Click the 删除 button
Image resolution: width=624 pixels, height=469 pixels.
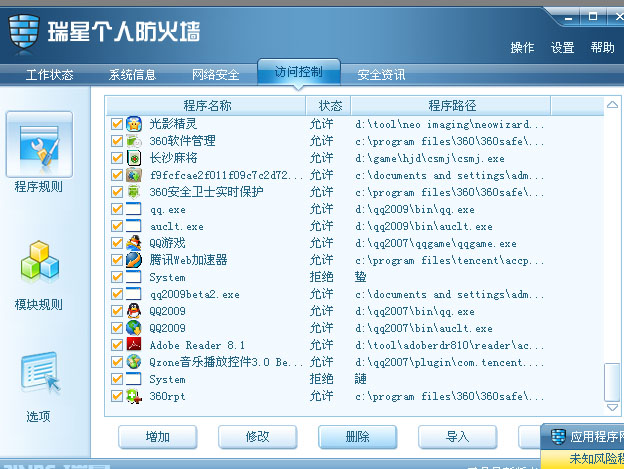point(357,437)
